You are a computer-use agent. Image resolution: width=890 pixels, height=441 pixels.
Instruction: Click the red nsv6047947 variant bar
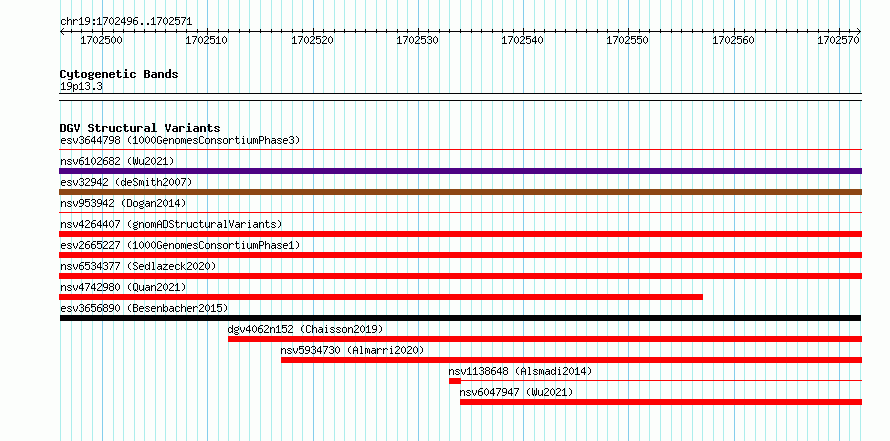pos(661,402)
